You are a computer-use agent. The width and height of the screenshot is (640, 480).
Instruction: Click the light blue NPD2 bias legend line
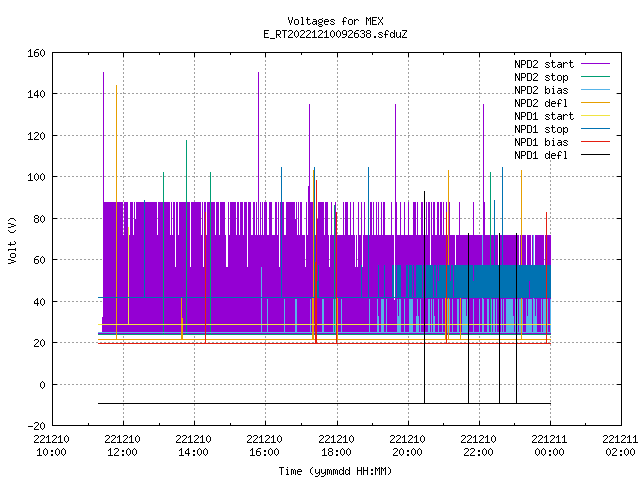595,90
